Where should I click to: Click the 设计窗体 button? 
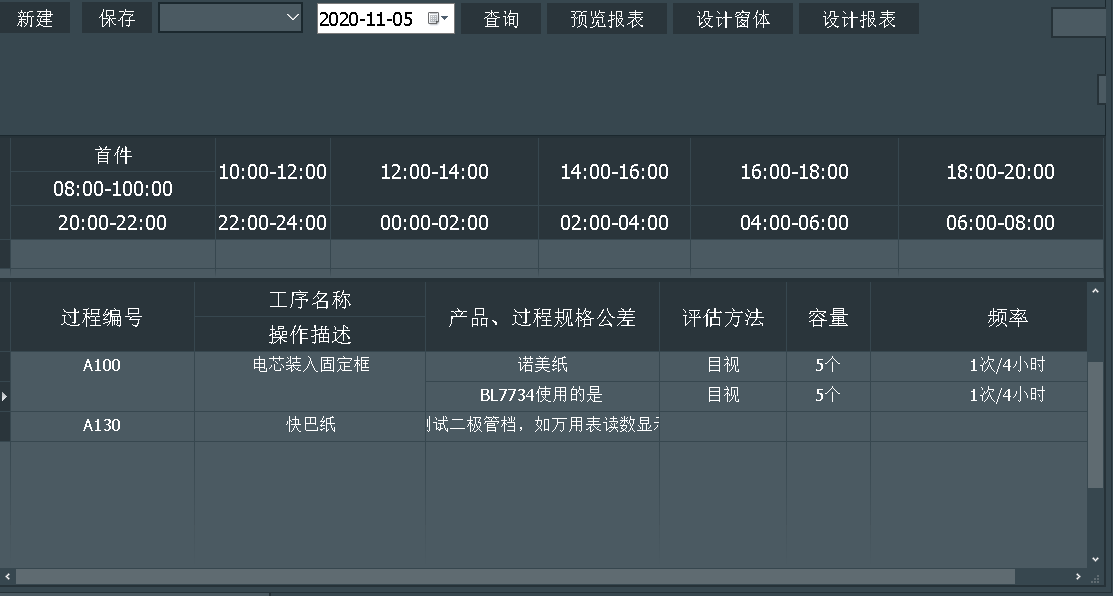click(x=732, y=17)
